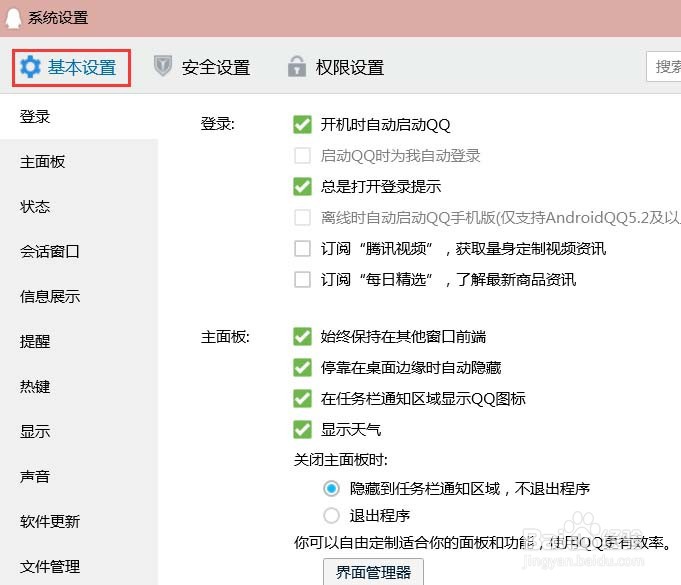Enable 订阅每日精选 subscription checkbox
This screenshot has height=585, width=681.
302,280
